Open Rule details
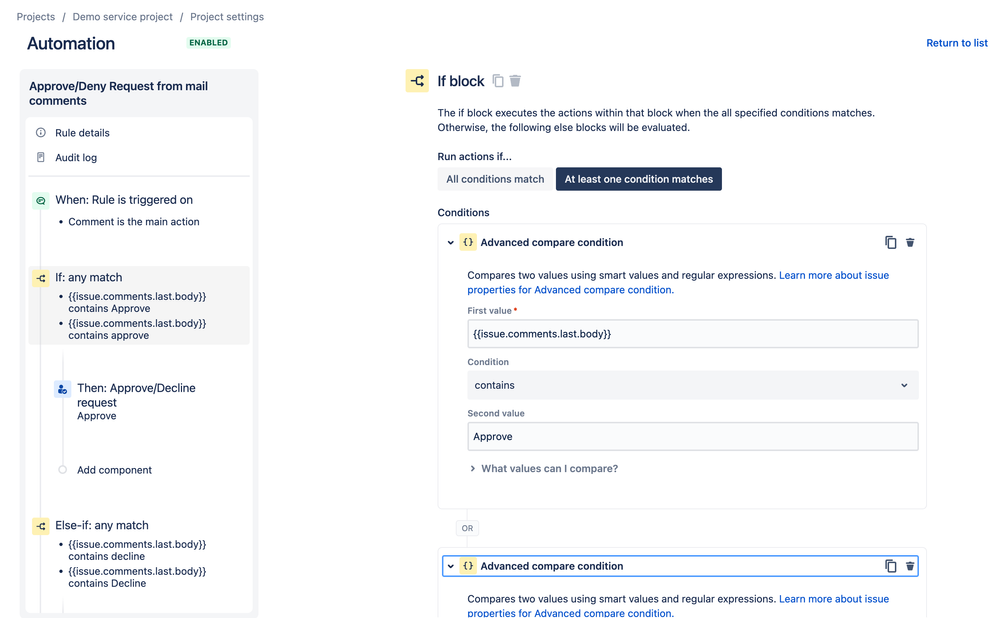999x618 pixels. click(82, 133)
